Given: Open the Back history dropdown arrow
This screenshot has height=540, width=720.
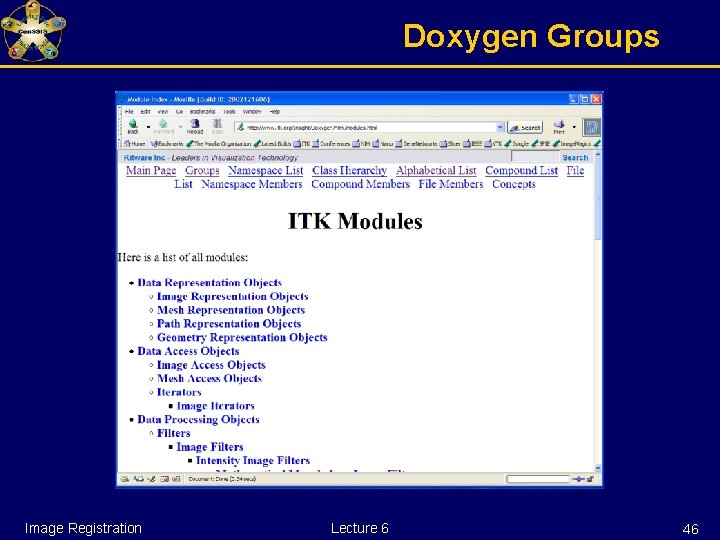Looking at the screenshot, I should [x=148, y=127].
